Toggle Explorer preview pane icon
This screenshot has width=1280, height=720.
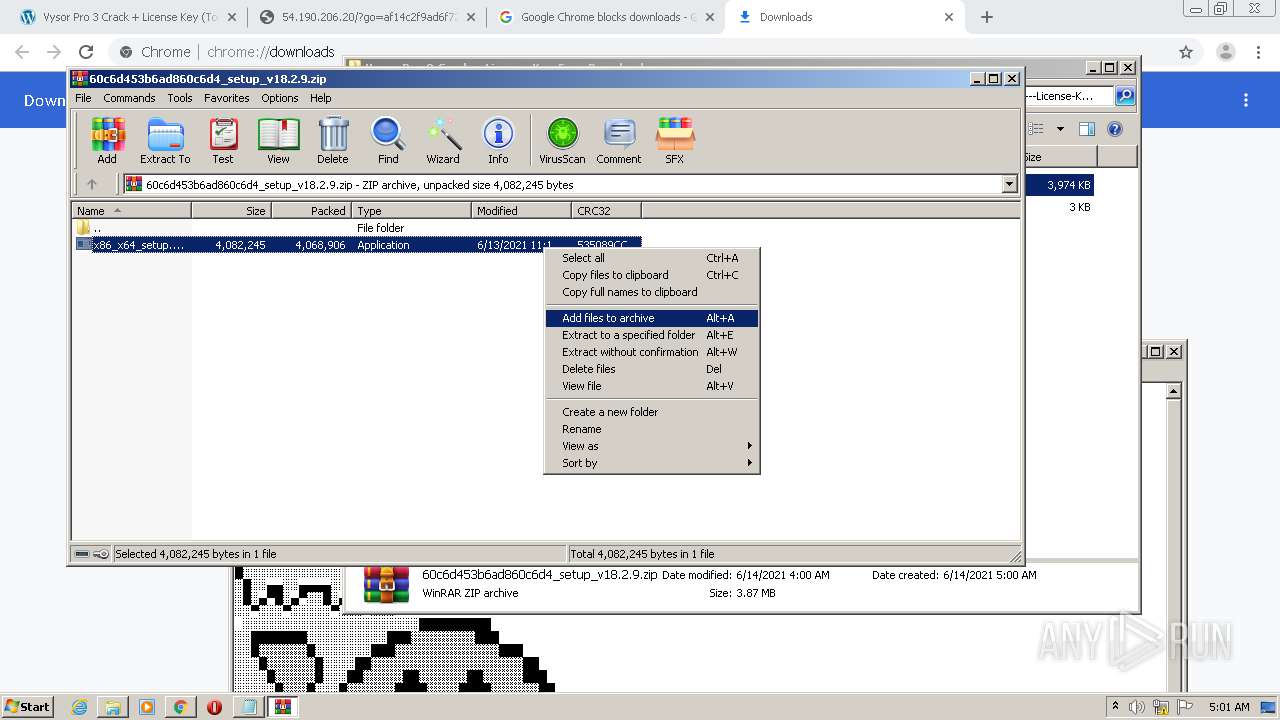[1087, 129]
